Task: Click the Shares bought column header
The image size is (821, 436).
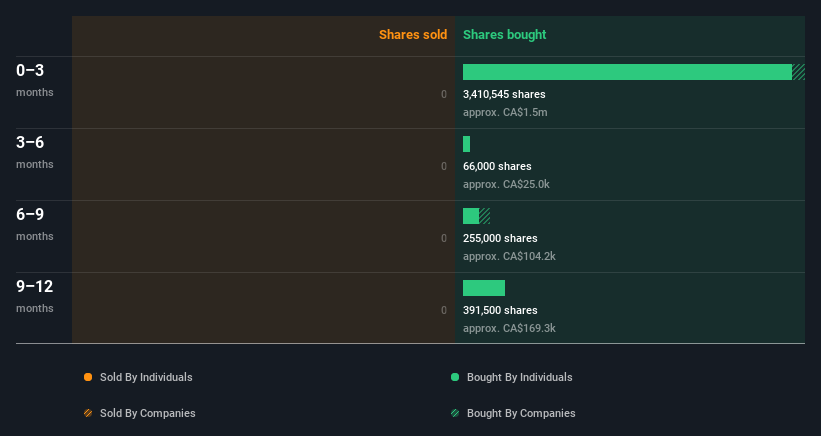Action: click(x=504, y=35)
